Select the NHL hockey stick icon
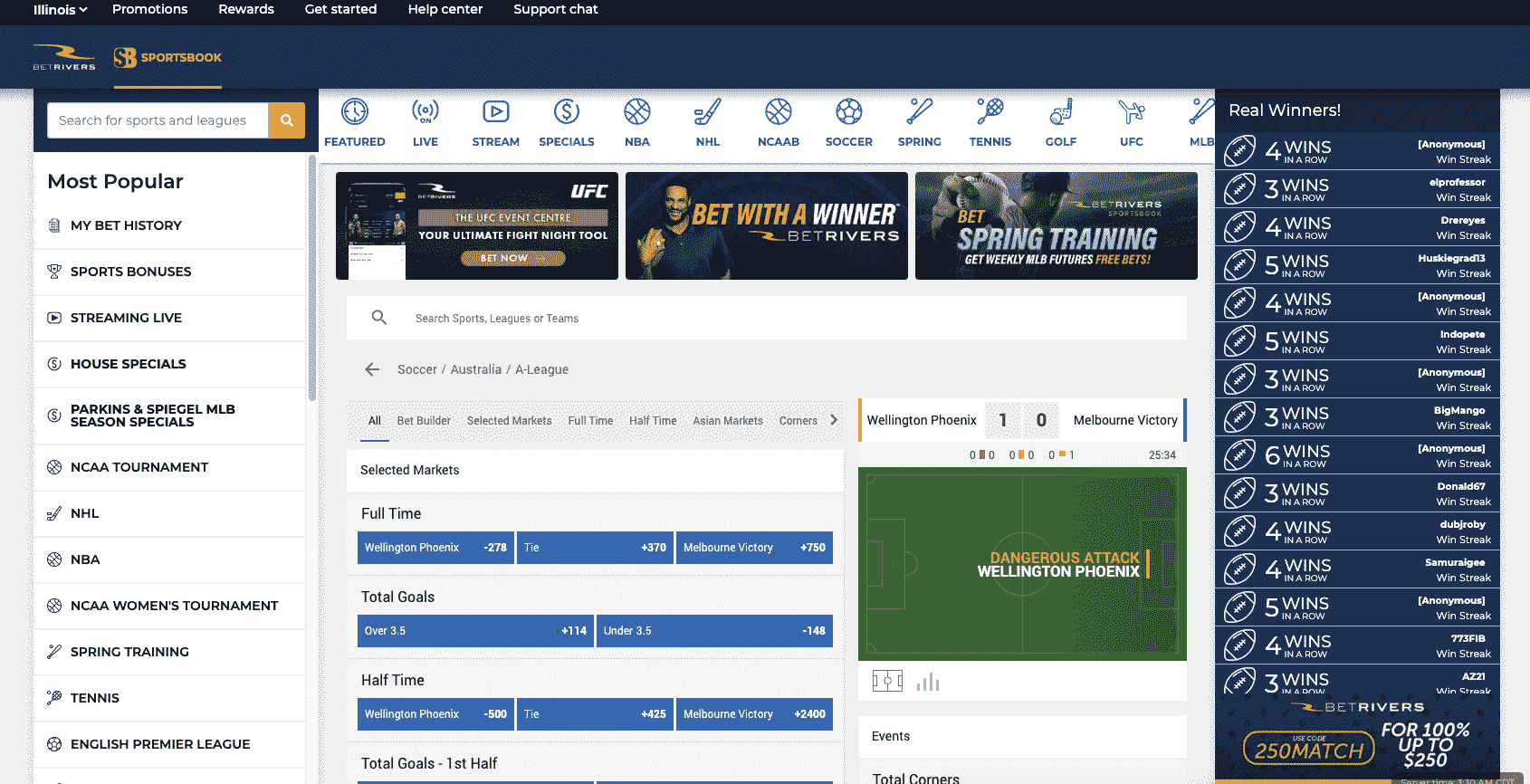This screenshot has width=1530, height=784. tap(708, 111)
